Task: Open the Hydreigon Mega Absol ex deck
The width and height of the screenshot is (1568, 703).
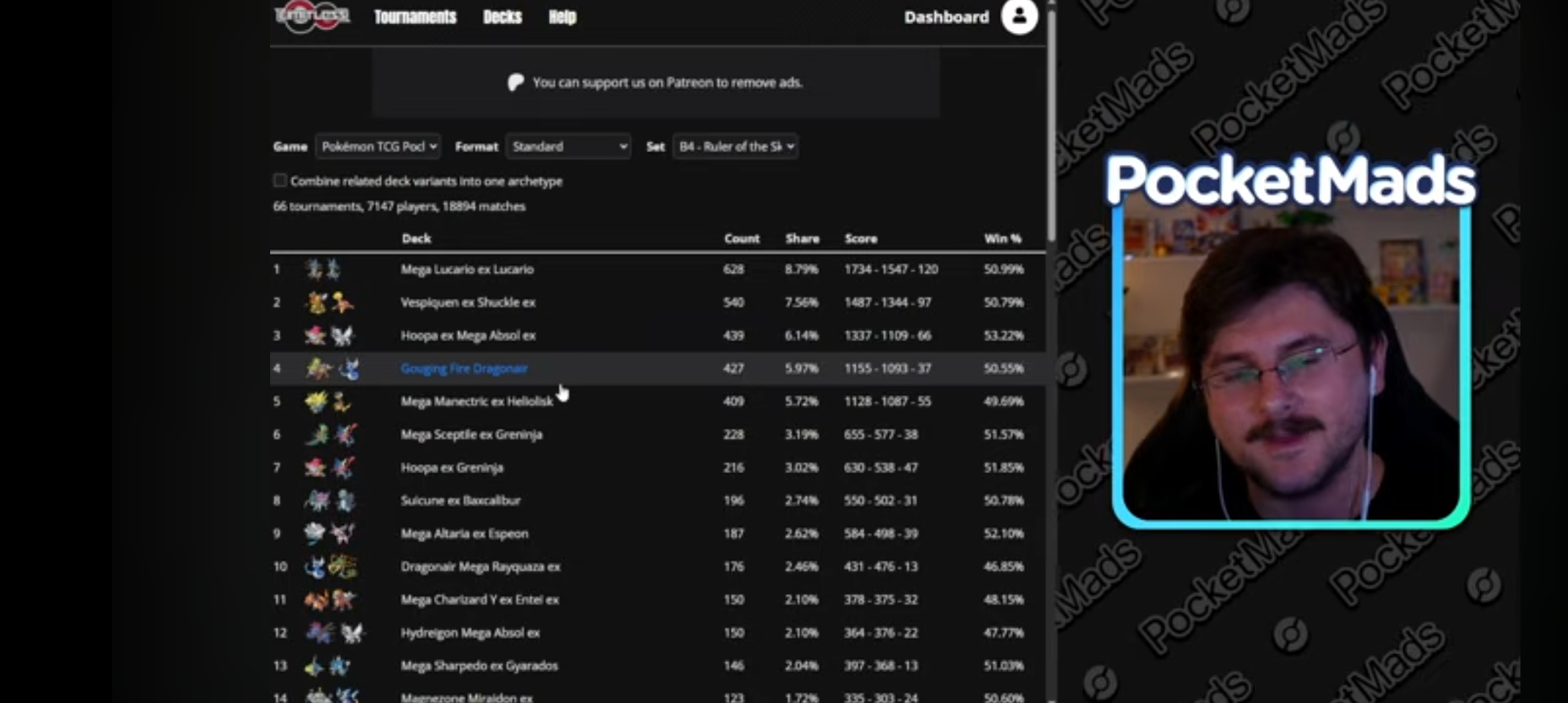Action: [470, 633]
